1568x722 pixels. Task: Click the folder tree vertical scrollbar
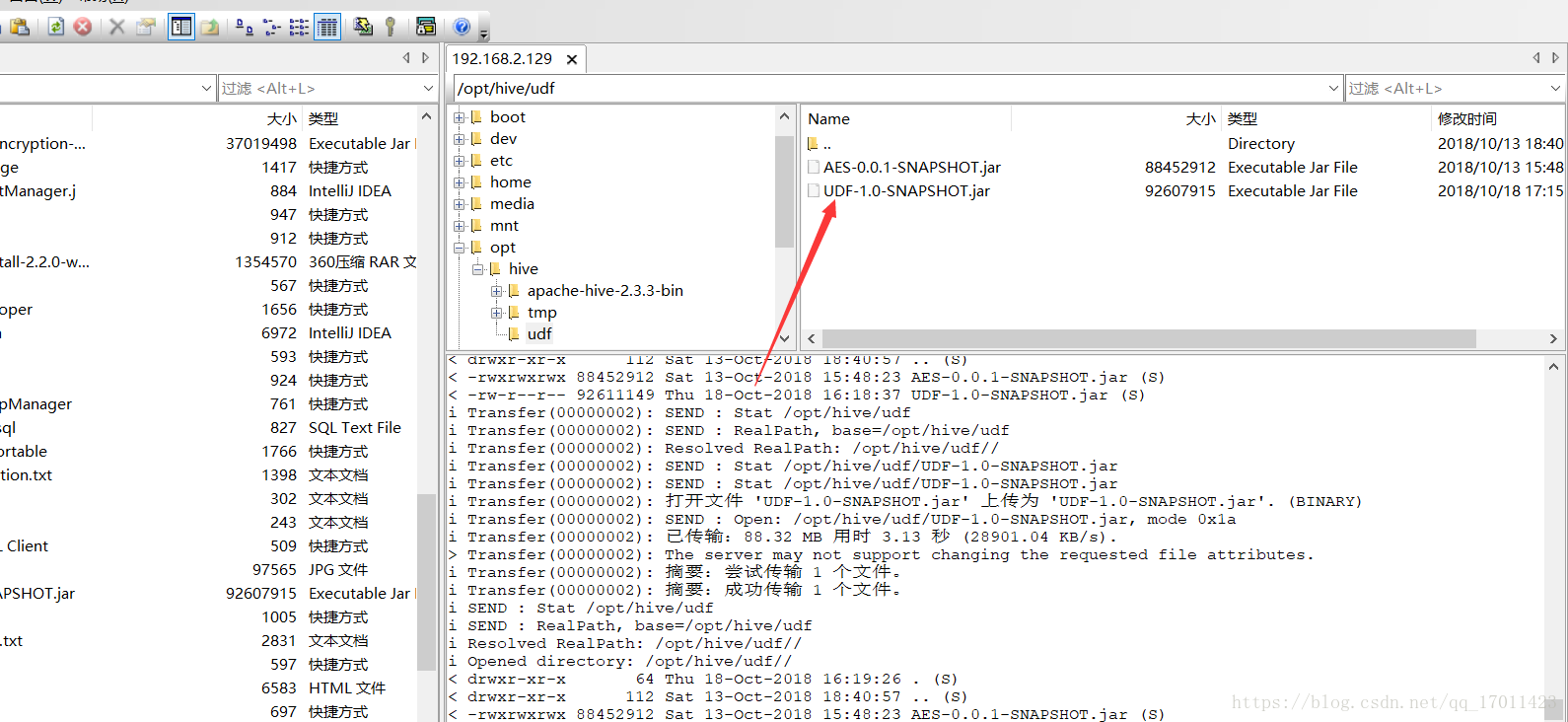point(784,191)
